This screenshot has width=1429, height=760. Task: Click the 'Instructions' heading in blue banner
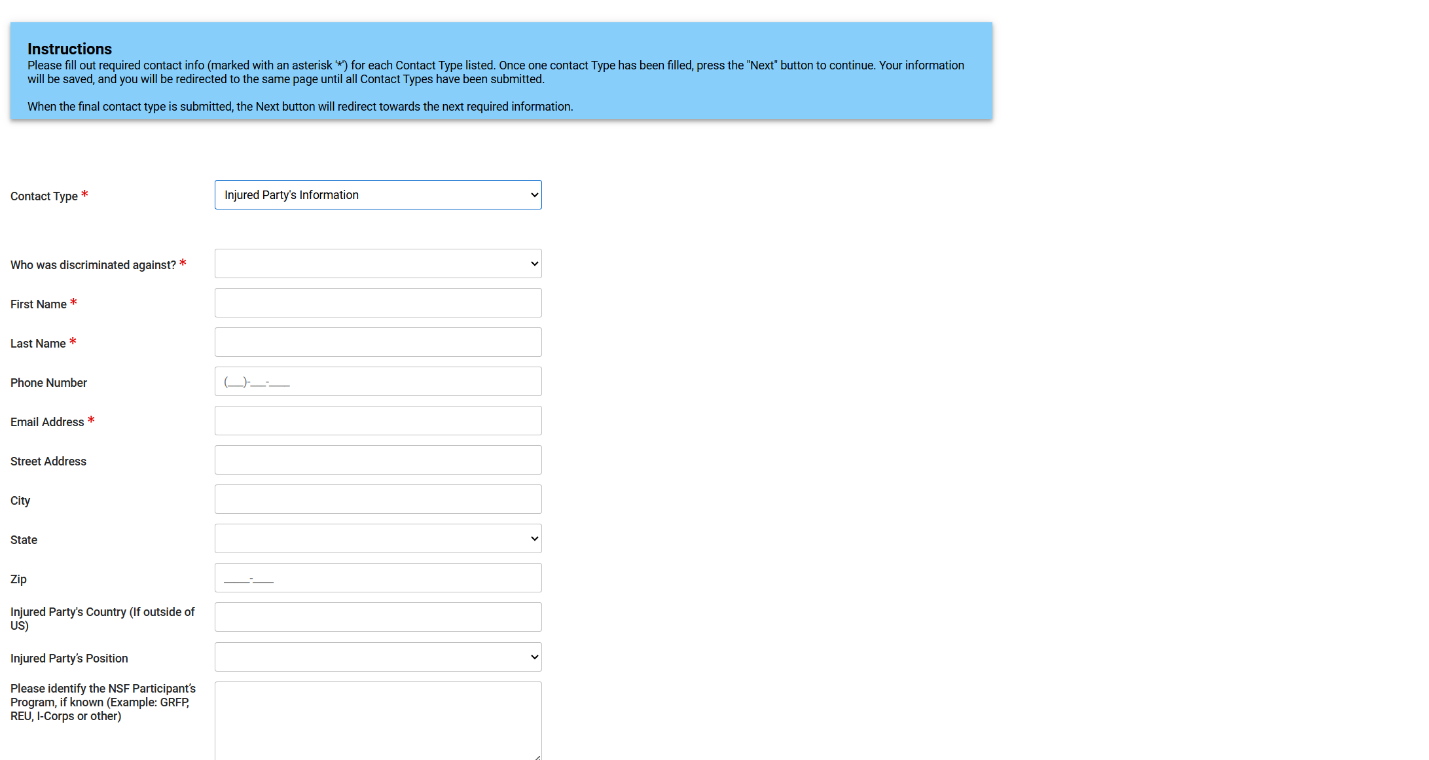[69, 49]
